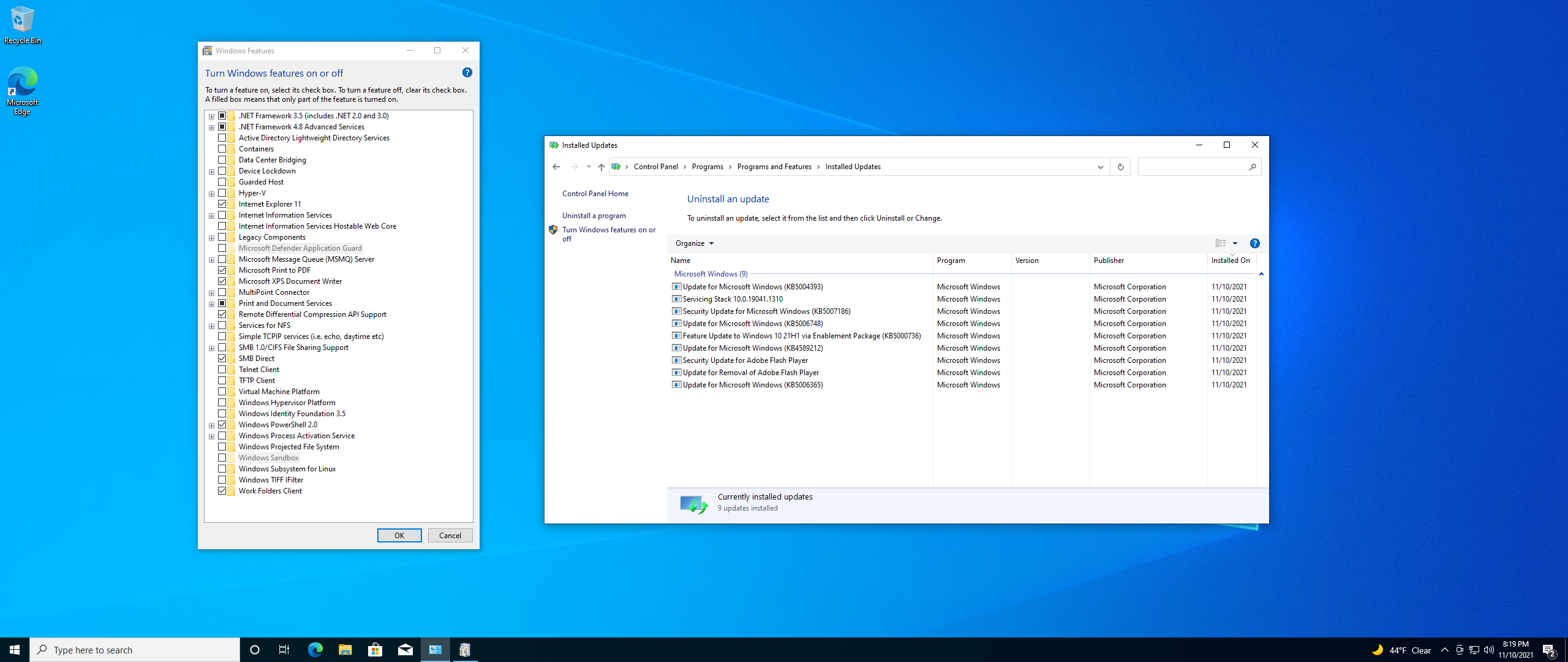Click Turn Windows features on or off link
The width and height of the screenshot is (1568, 662).
tap(609, 234)
